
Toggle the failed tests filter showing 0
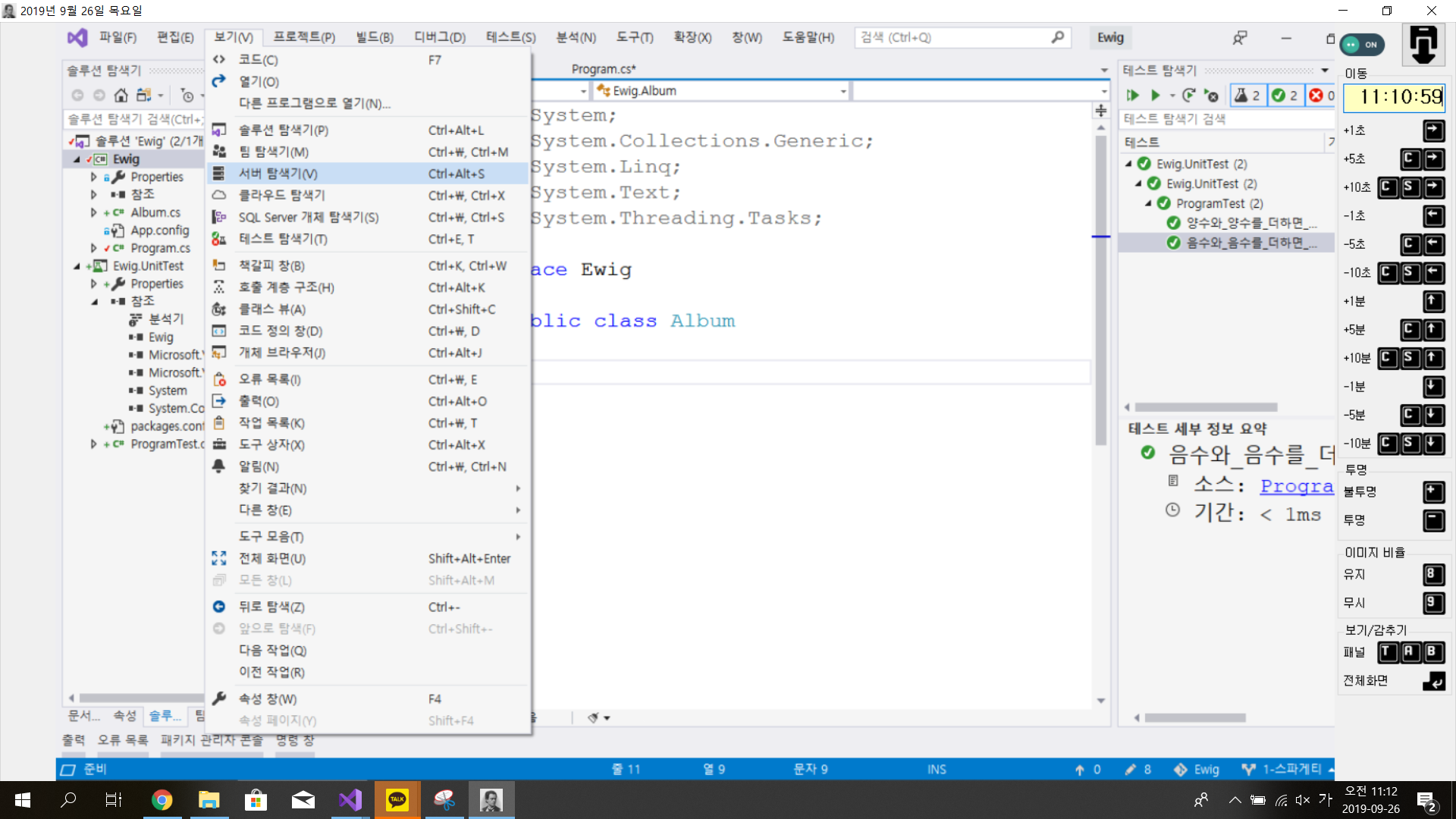[1321, 96]
